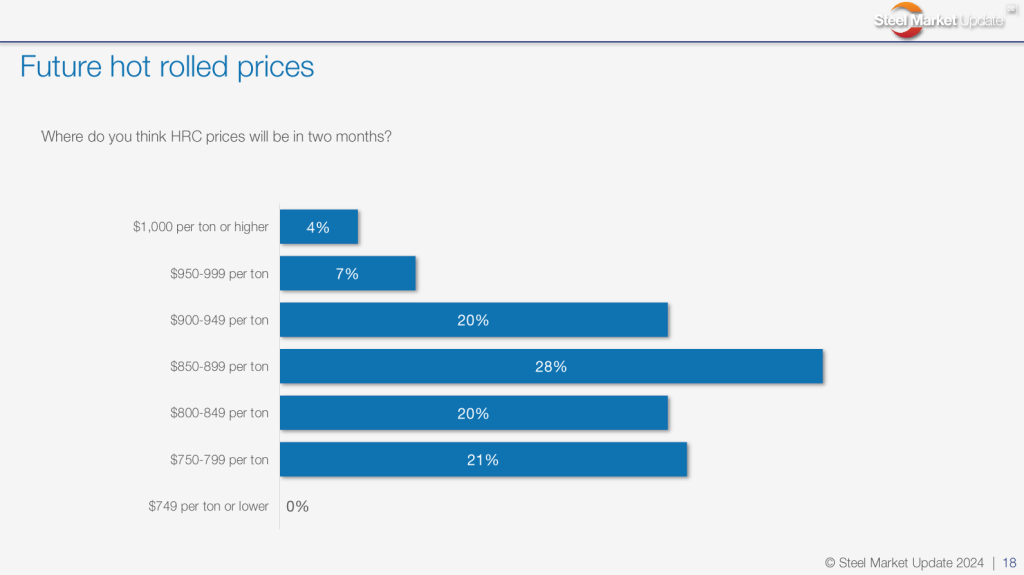Click the '$850-899 per ton' axis label
The image size is (1024, 575).
219,367
